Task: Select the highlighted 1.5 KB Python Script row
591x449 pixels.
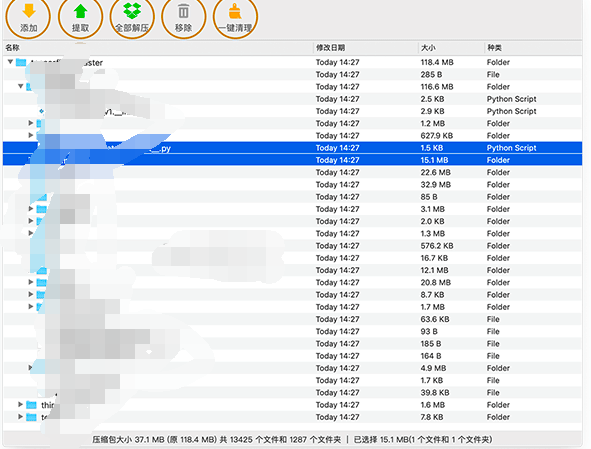Action: (x=292, y=148)
